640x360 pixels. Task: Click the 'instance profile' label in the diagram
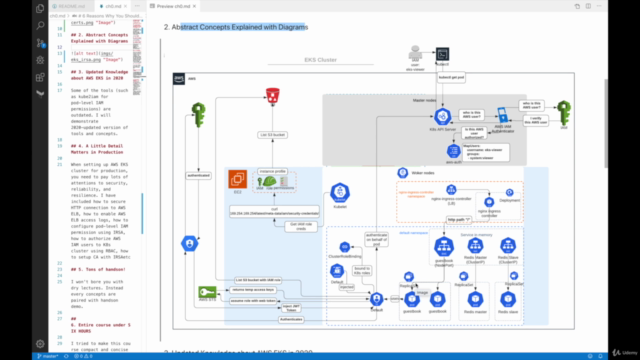click(x=272, y=171)
